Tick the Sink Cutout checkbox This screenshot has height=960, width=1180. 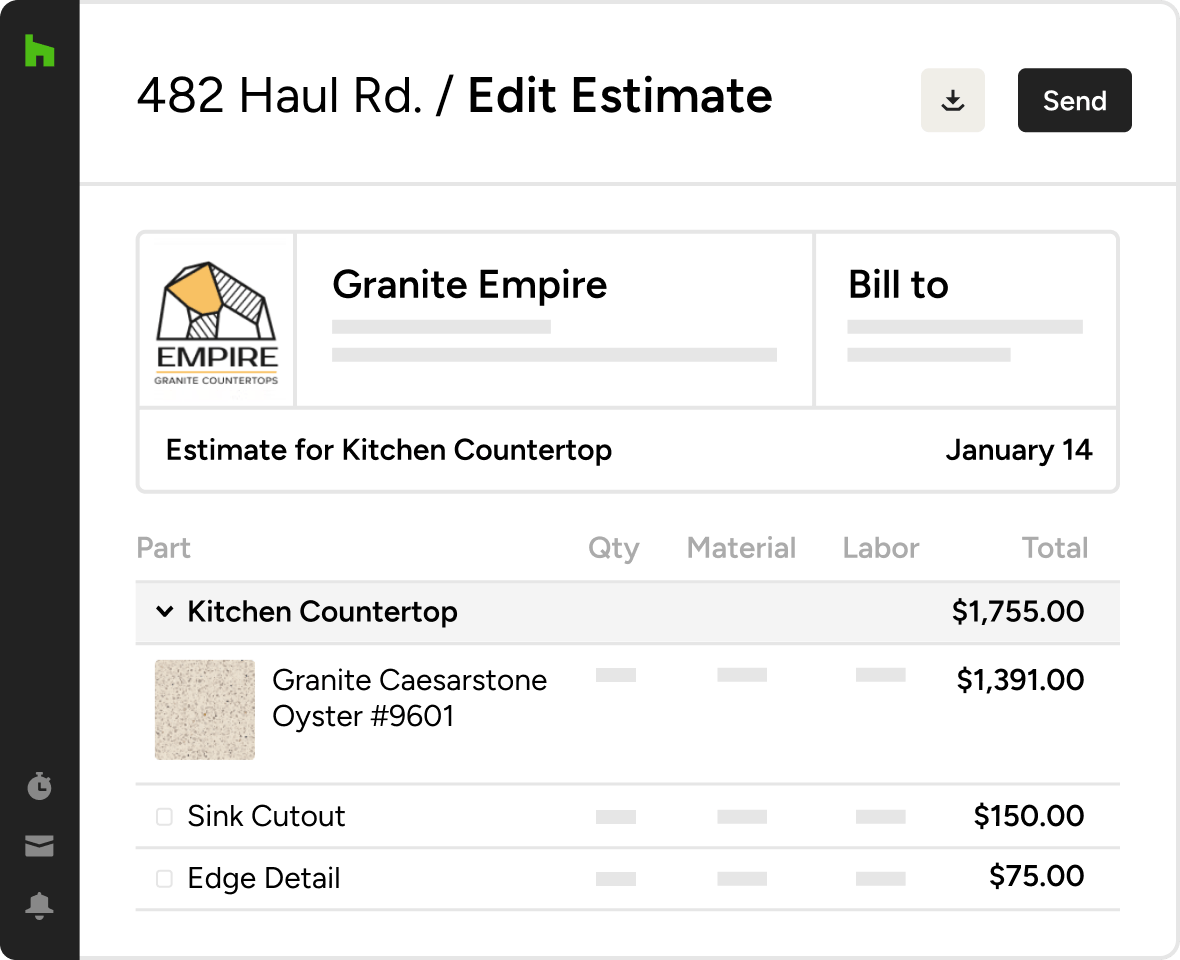coord(164,817)
